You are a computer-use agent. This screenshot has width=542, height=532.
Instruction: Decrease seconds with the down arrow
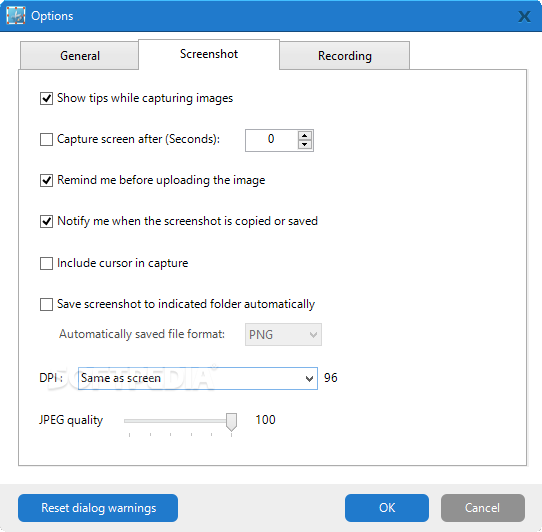point(305,145)
